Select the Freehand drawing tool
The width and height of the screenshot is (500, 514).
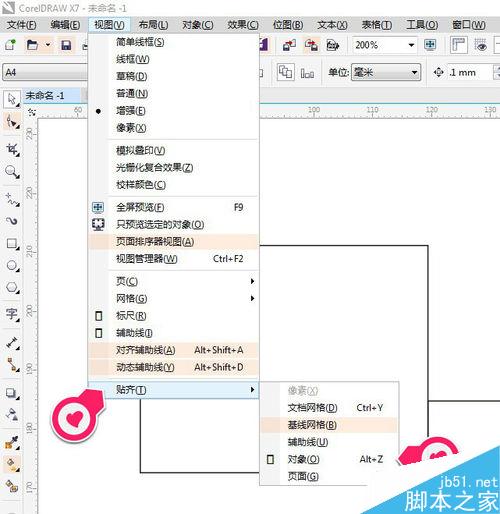click(x=12, y=199)
